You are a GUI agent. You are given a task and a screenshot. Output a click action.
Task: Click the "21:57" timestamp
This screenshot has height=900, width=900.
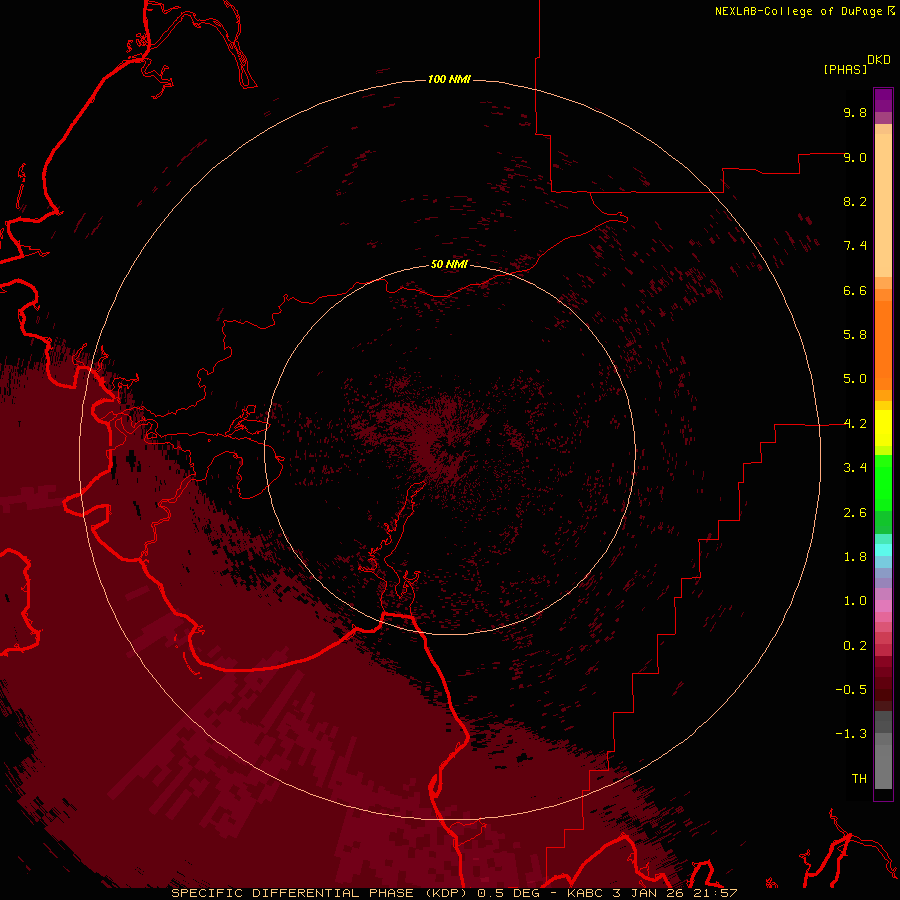715,893
